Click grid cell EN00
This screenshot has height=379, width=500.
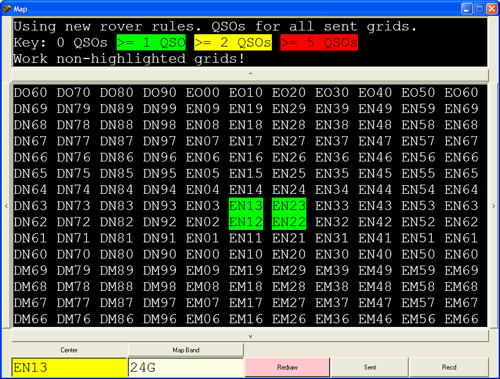pyautogui.click(x=203, y=254)
